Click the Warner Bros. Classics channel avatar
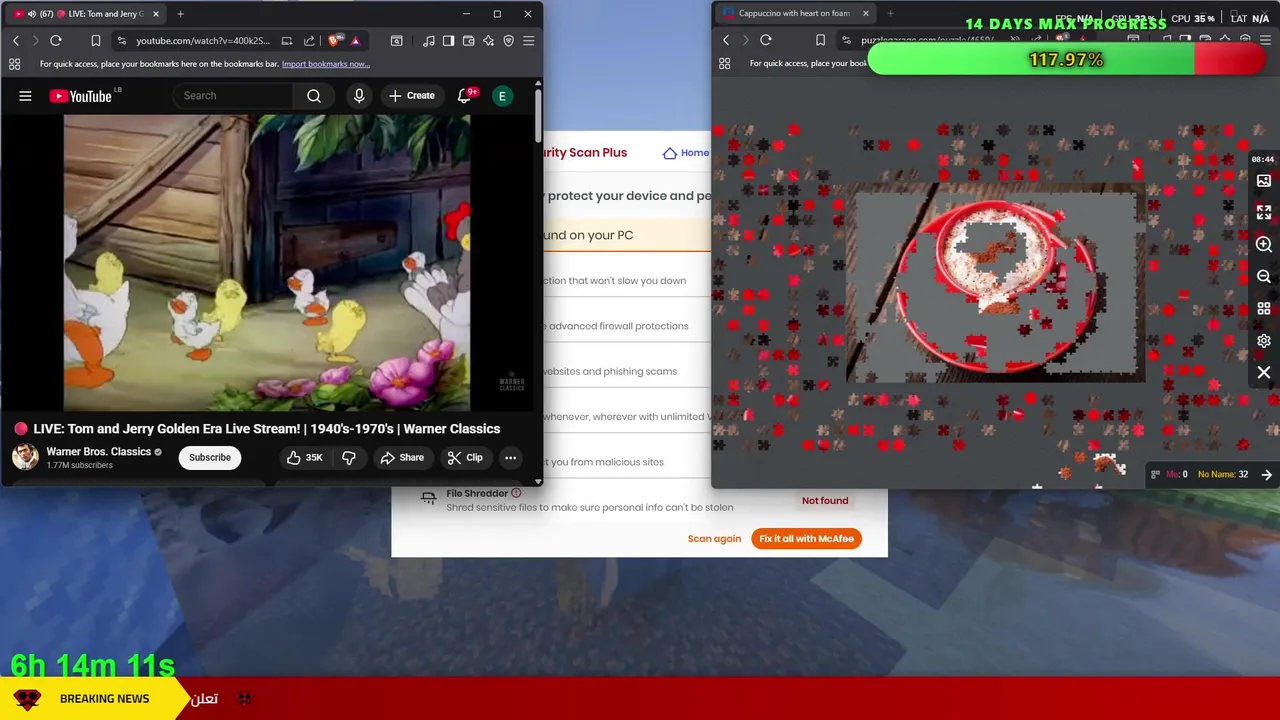The width and height of the screenshot is (1280, 720). 25,457
